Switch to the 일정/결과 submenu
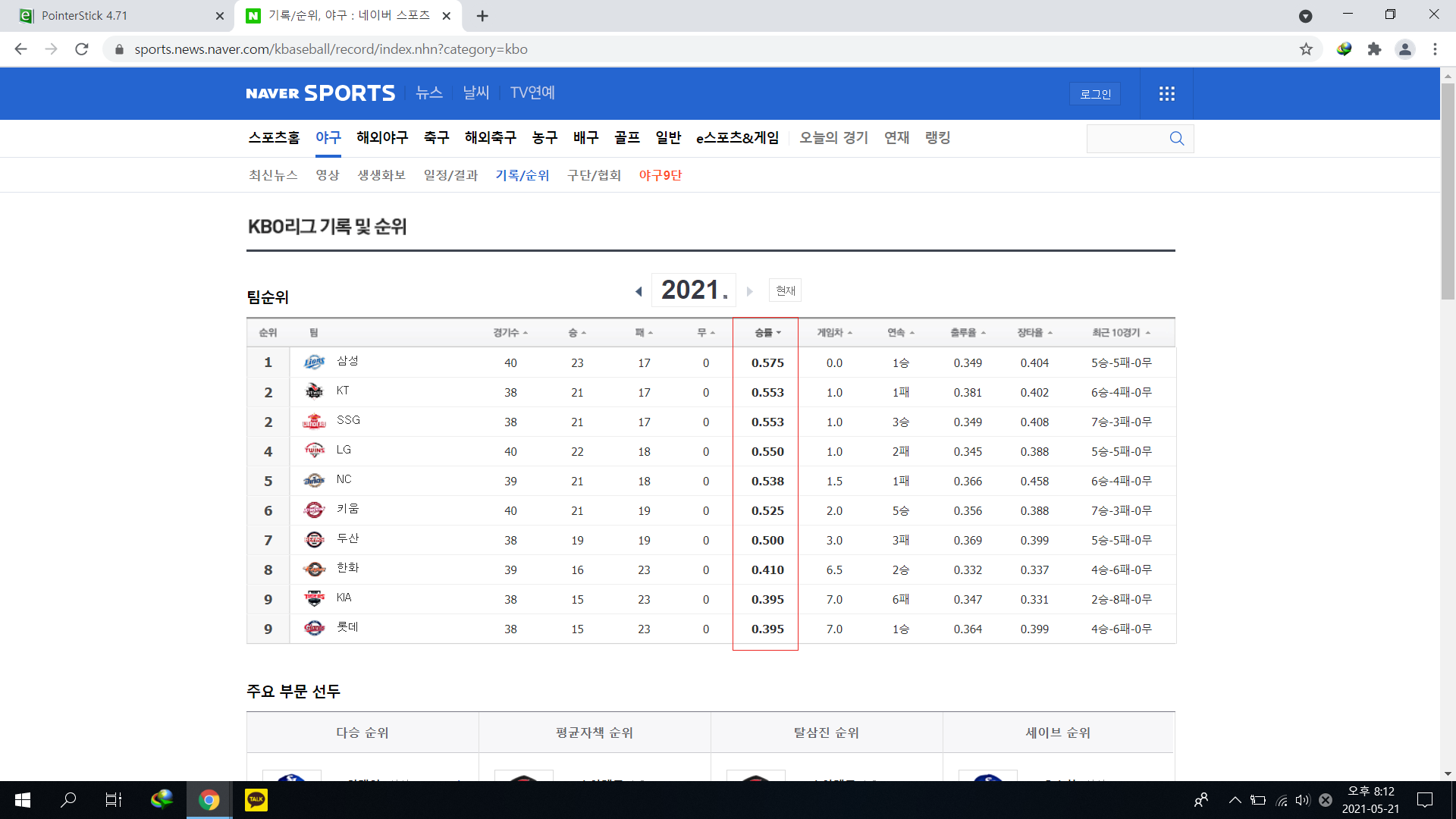The image size is (1456, 819). point(450,175)
